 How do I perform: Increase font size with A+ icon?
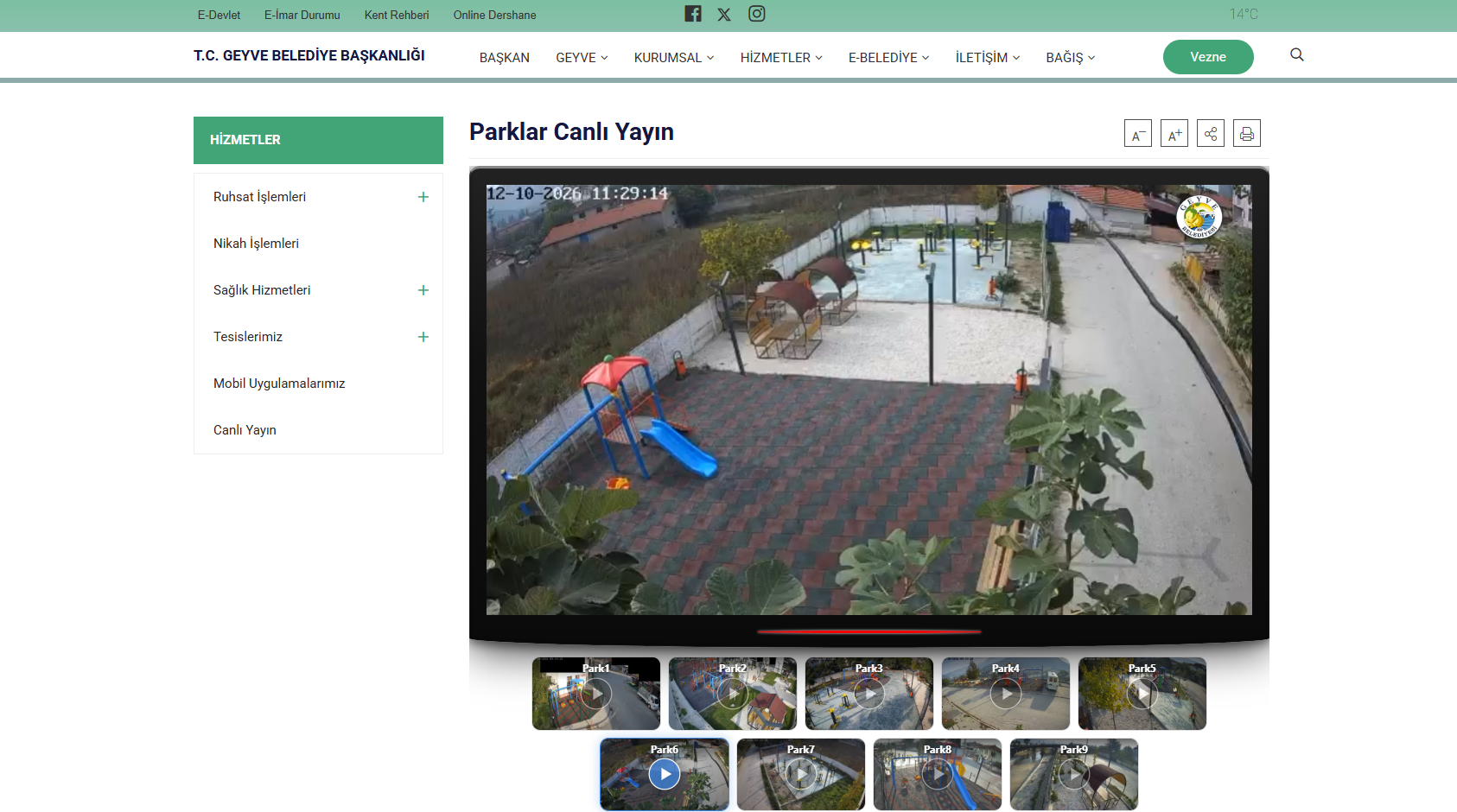tap(1174, 134)
